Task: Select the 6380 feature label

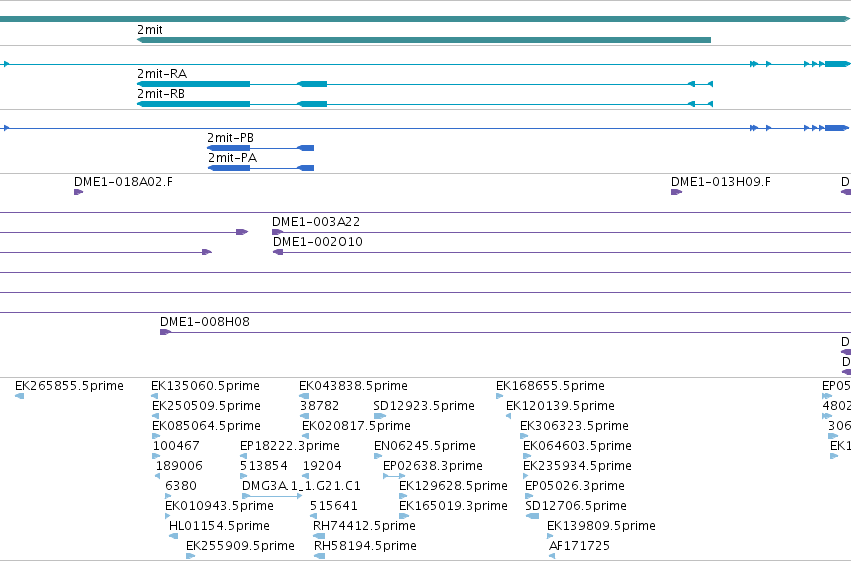Action: 181,486
